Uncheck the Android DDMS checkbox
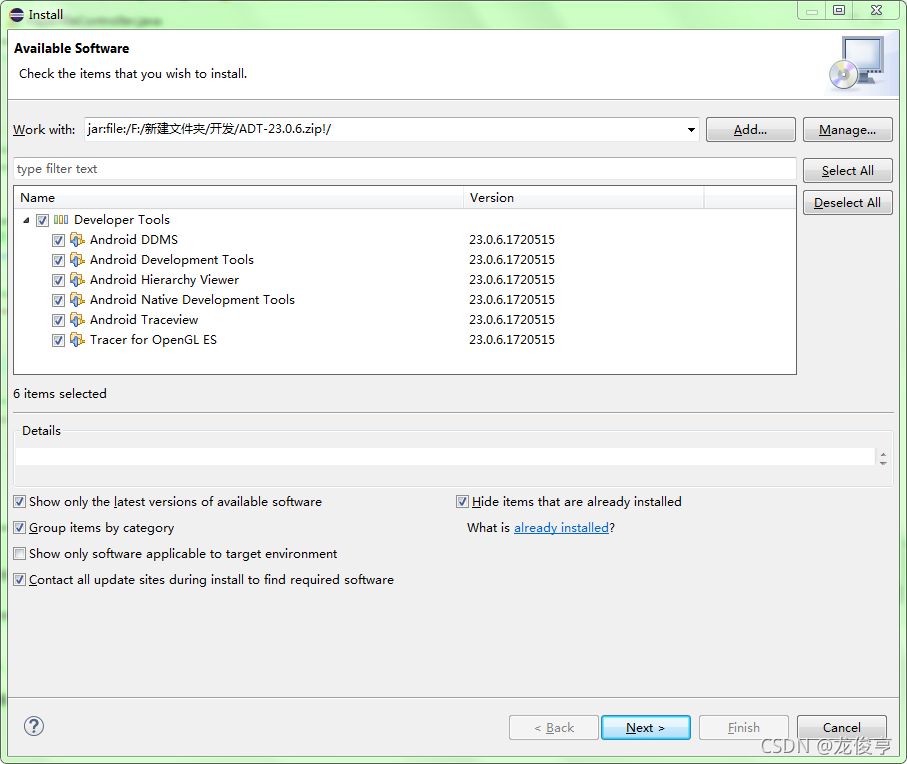 58,240
